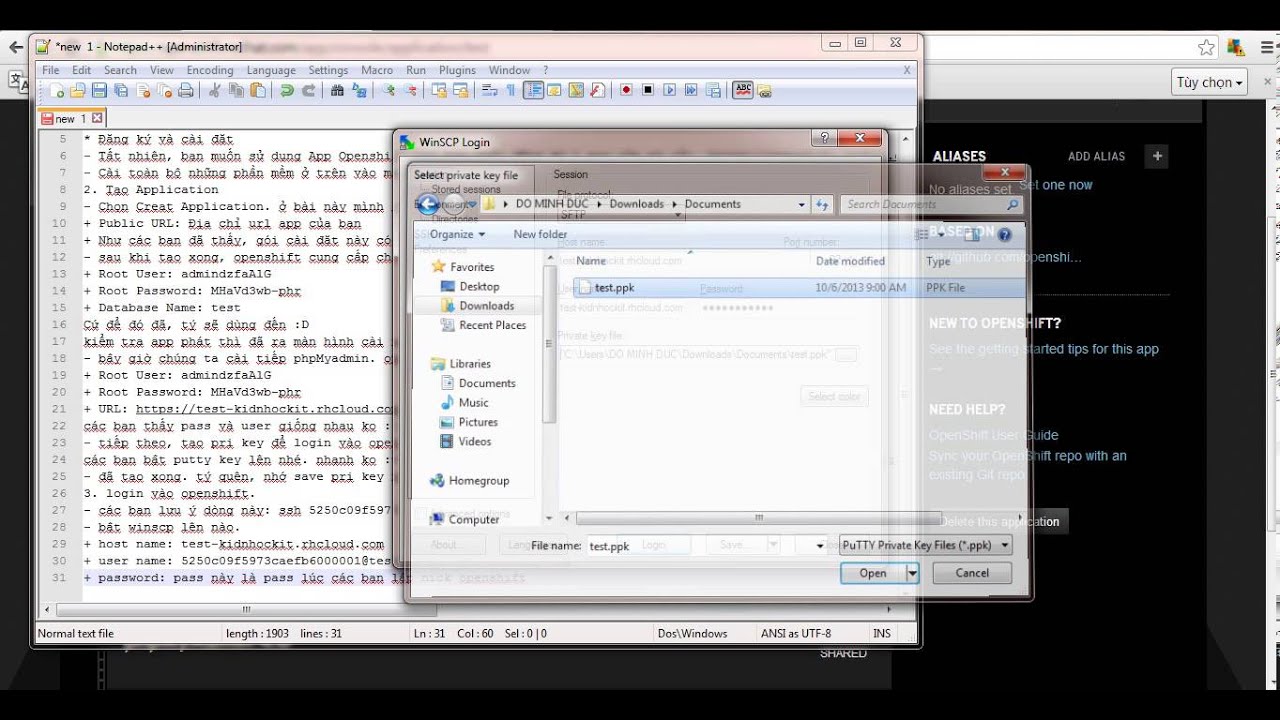Click the New file icon in Notepad++ toolbar
Viewport: 1280px width, 720px height.
tap(57, 90)
